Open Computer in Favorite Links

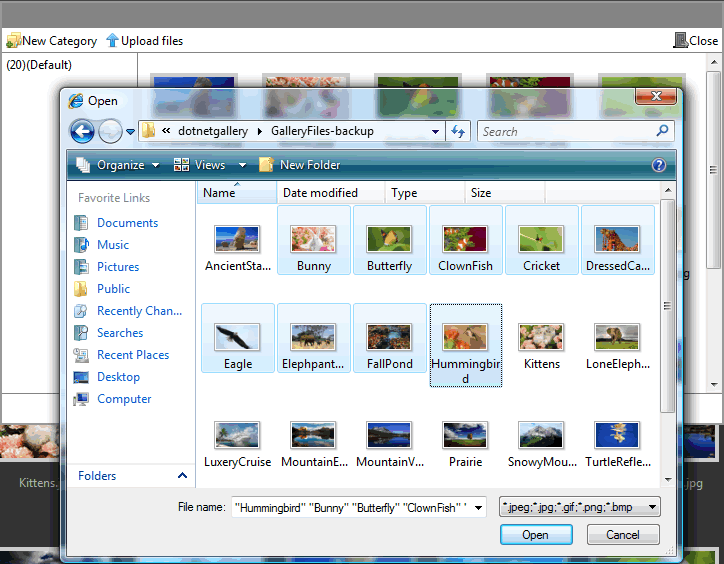[x=124, y=399]
